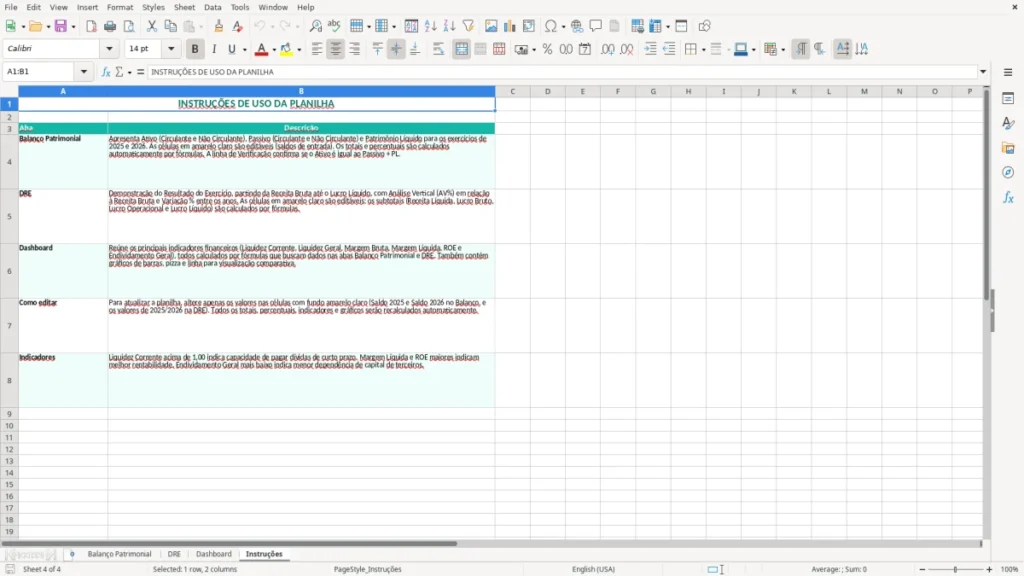Screen dimensions: 1024x576
Task: Select the Dashboard cell in column A
Action: [63, 271]
